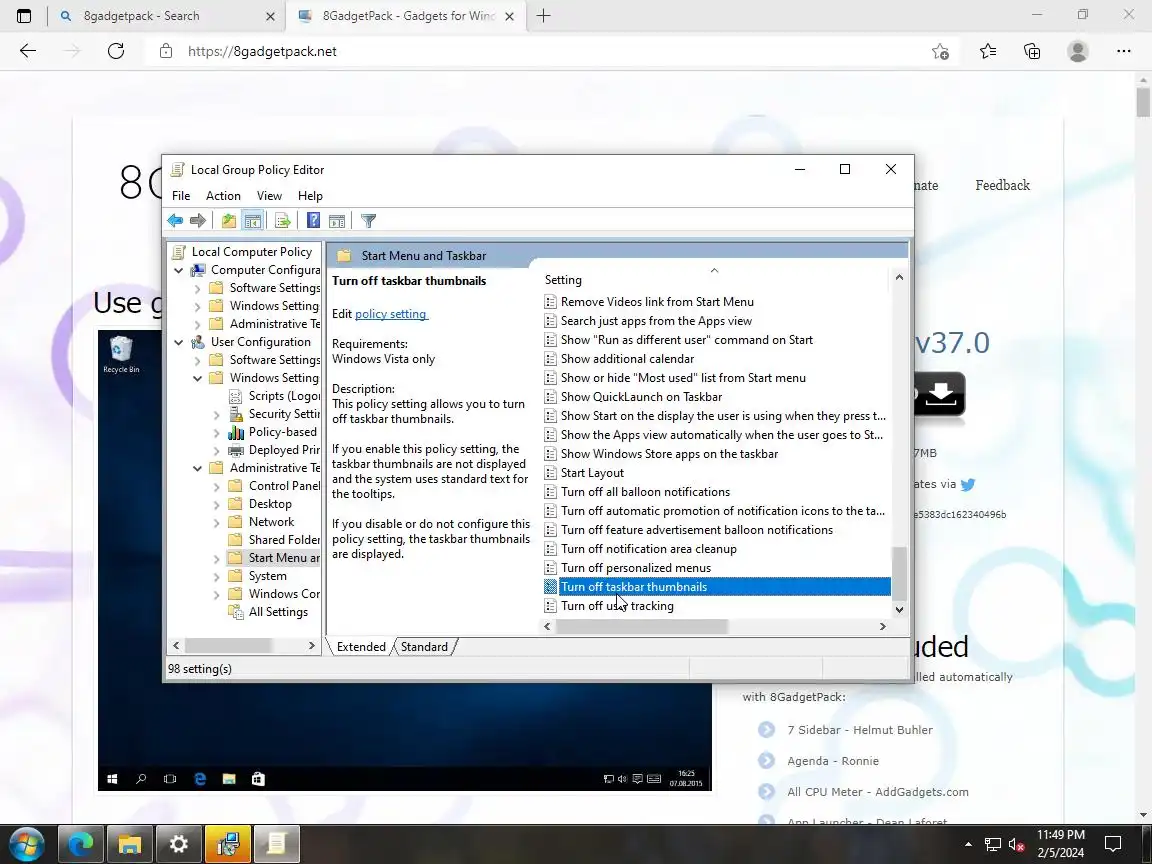Select 'Show additional calendar' setting
Screen dimensions: 1152x864
pos(627,359)
